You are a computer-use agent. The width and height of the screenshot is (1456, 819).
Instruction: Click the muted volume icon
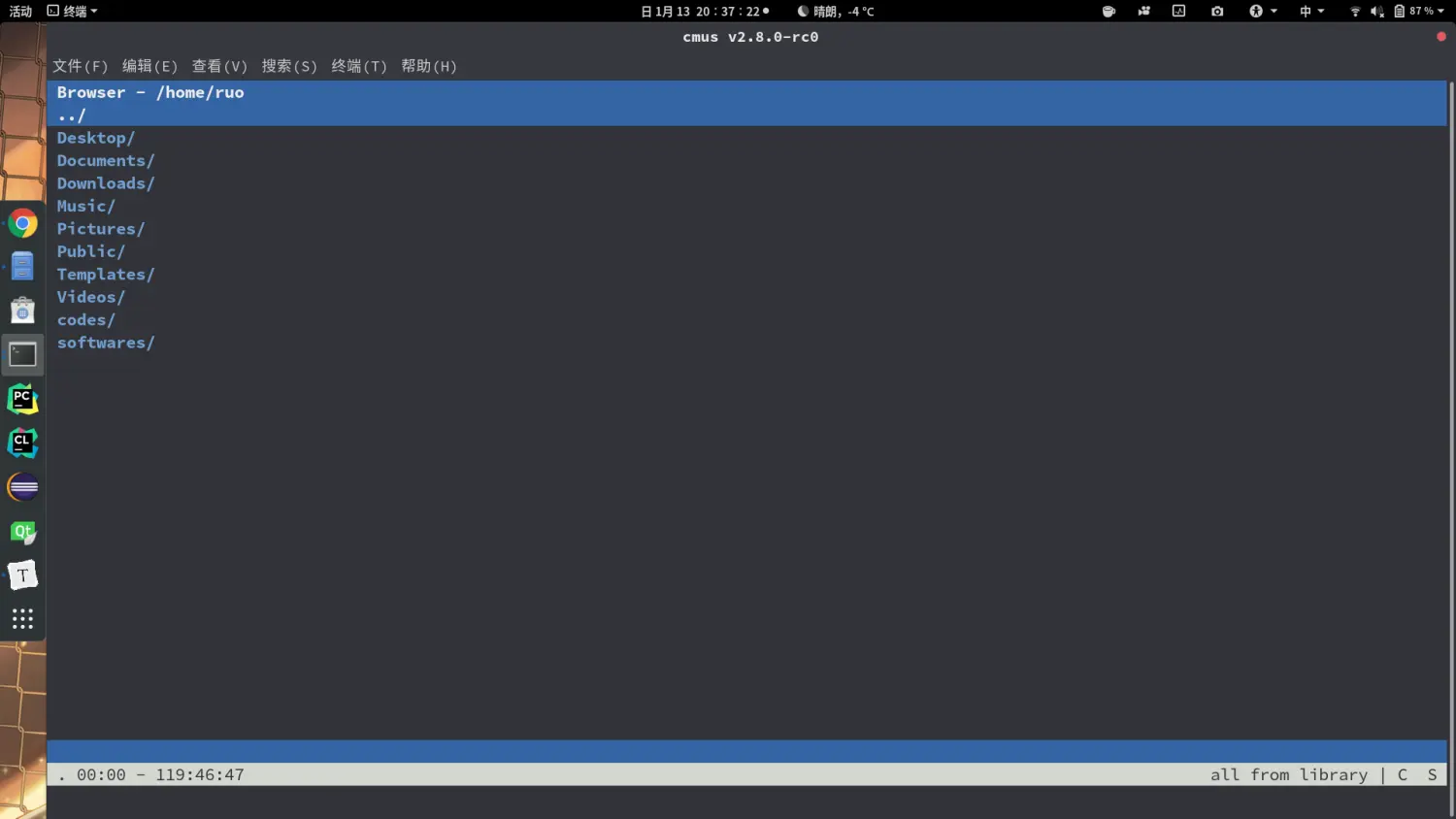coord(1376,12)
